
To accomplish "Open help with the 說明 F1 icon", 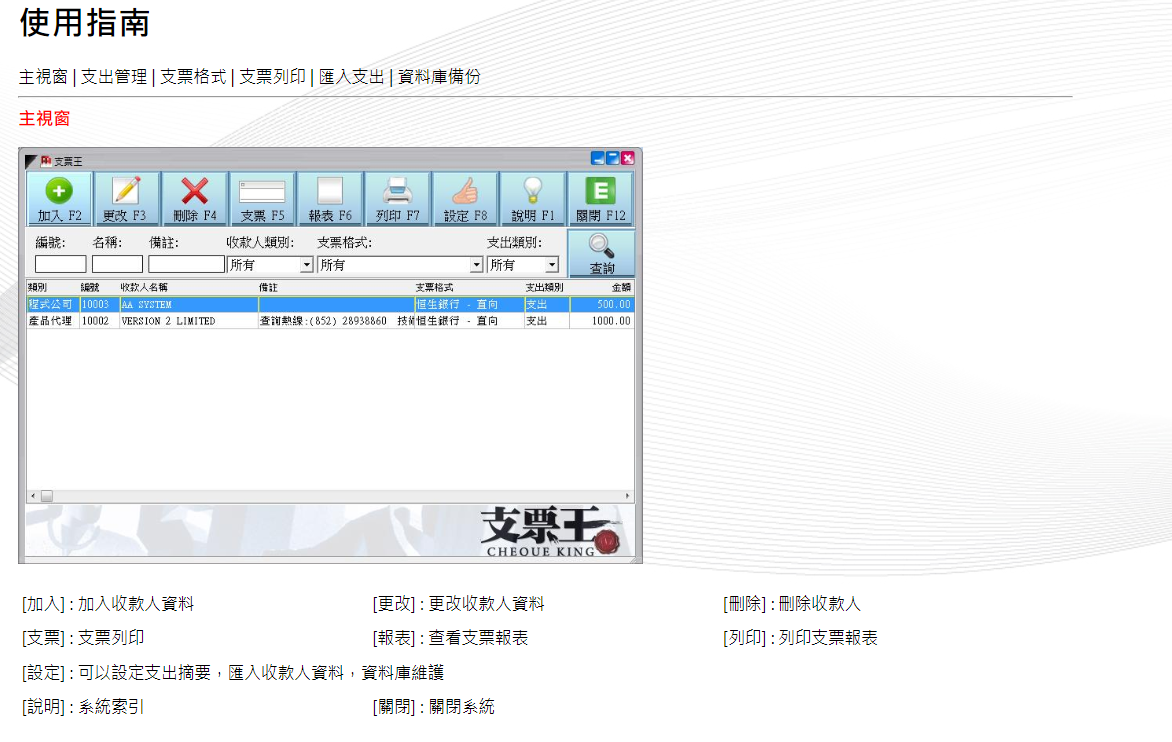I will [x=532, y=197].
